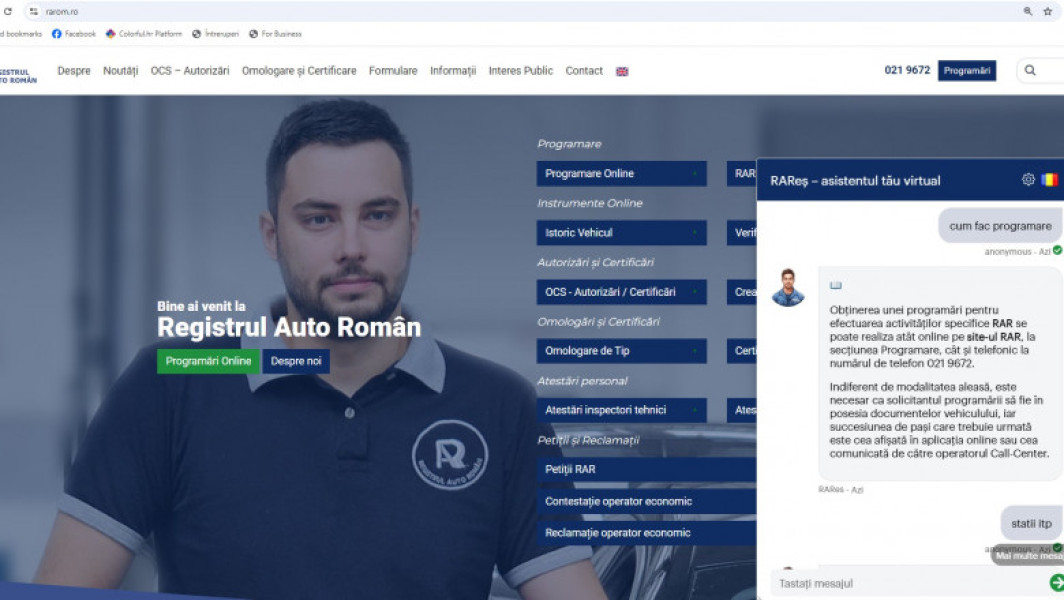Open Omologare de Tip tile
1064x600 pixels.
(x=622, y=351)
